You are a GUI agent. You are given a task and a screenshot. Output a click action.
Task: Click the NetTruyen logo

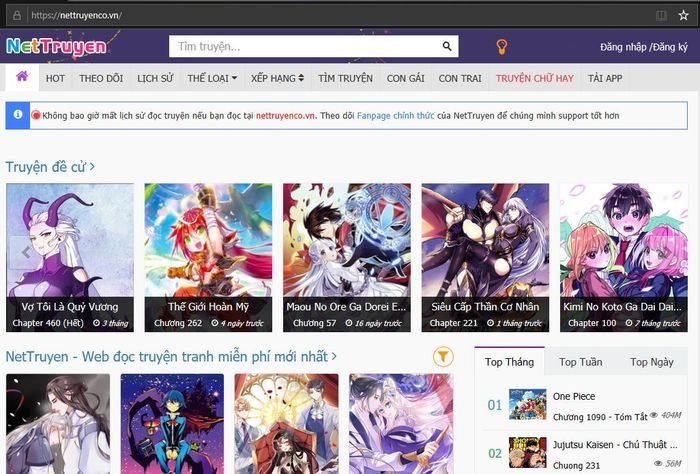point(56,46)
